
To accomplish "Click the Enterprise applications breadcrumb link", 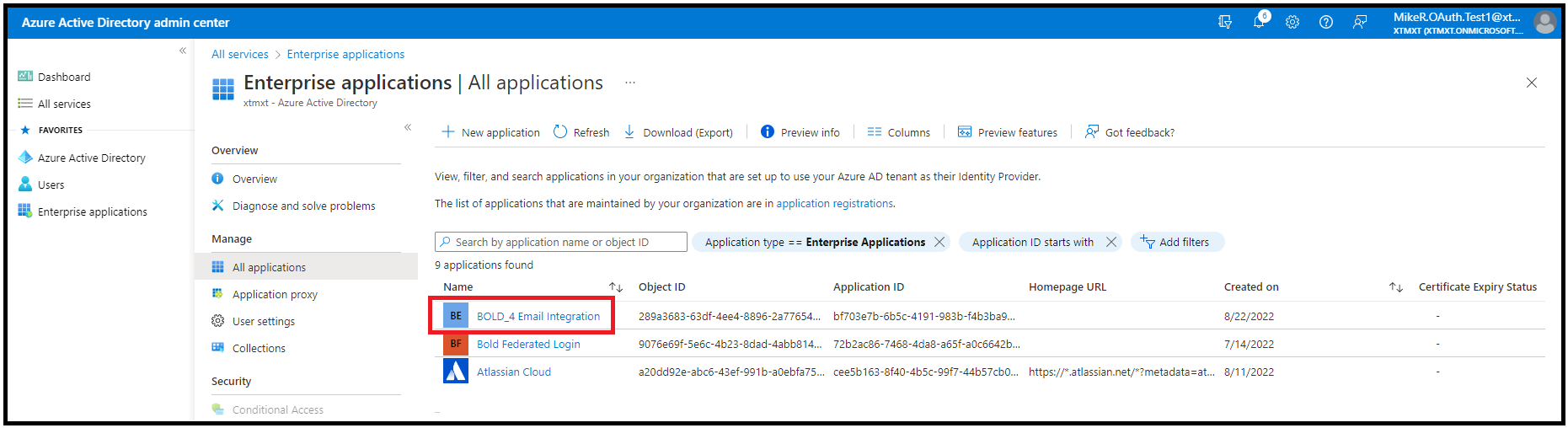I will click(x=345, y=54).
